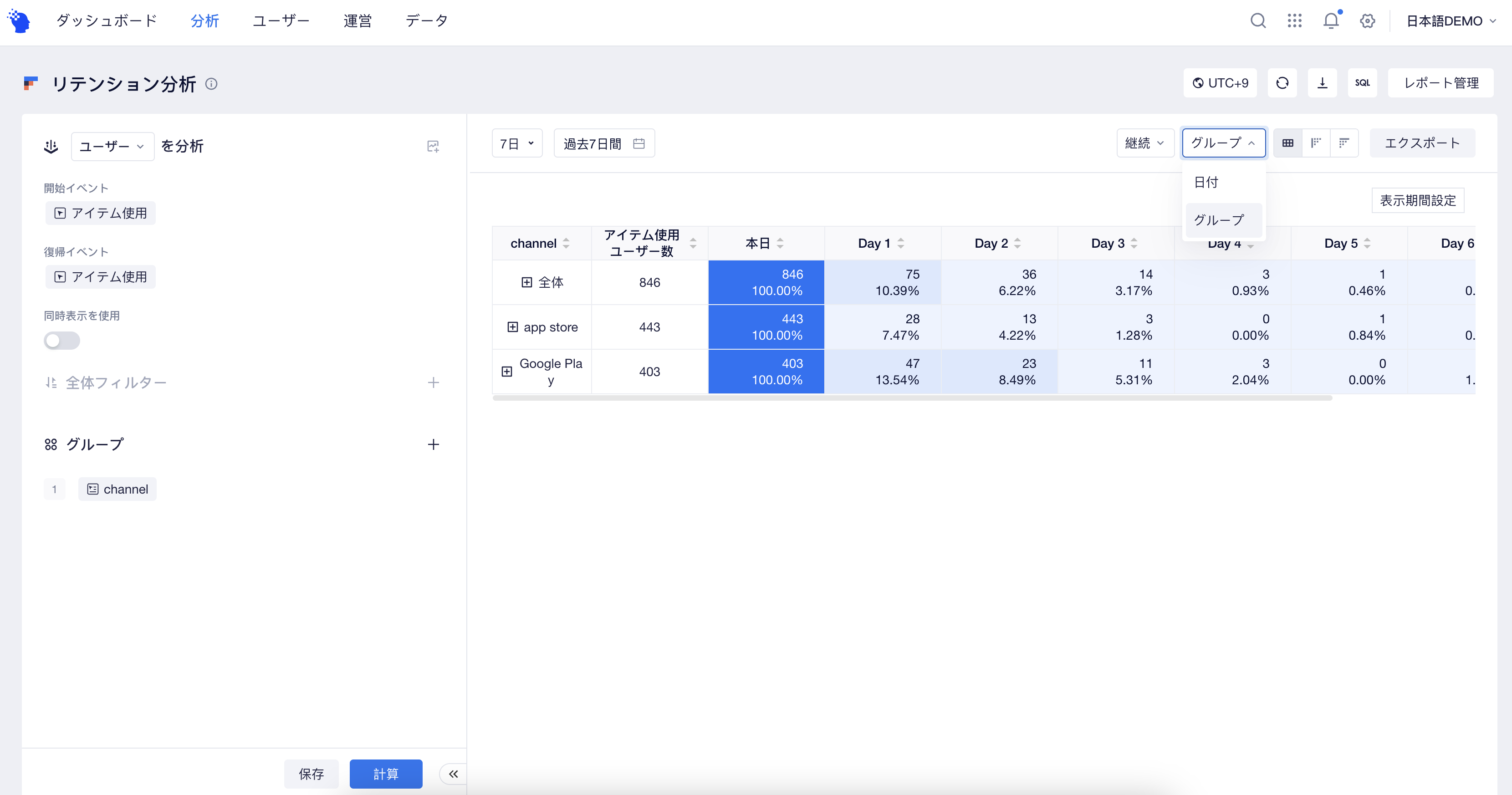Expand the app store row
Viewport: 1512px width, 795px height.
(512, 327)
